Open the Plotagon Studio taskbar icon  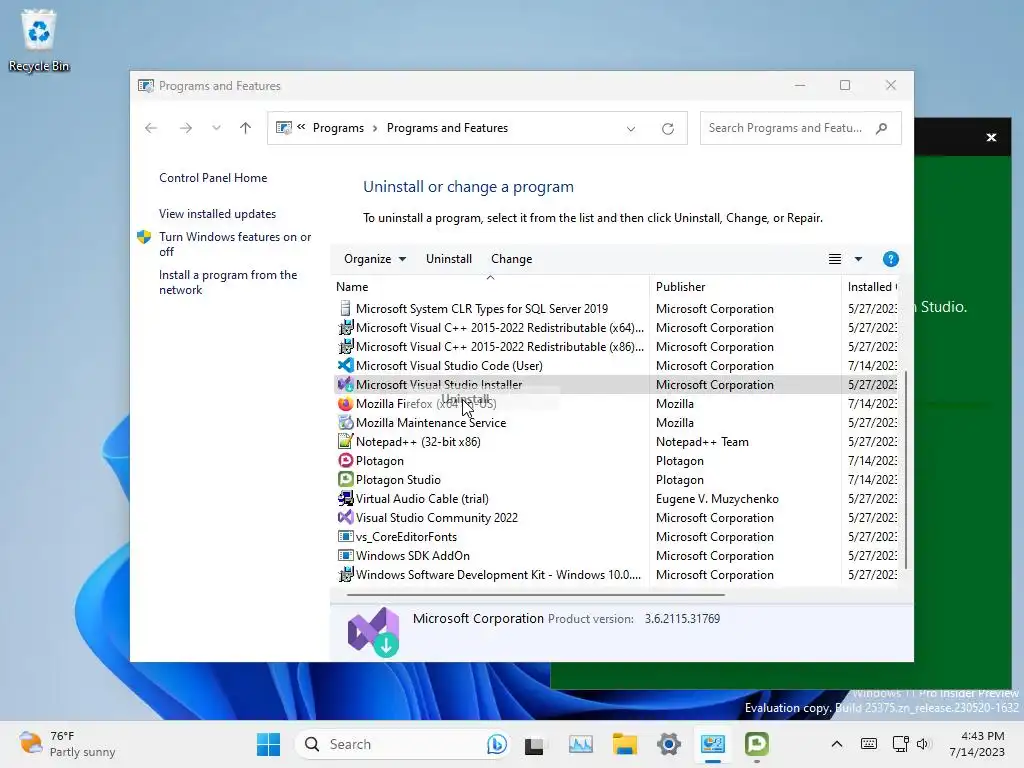756,744
